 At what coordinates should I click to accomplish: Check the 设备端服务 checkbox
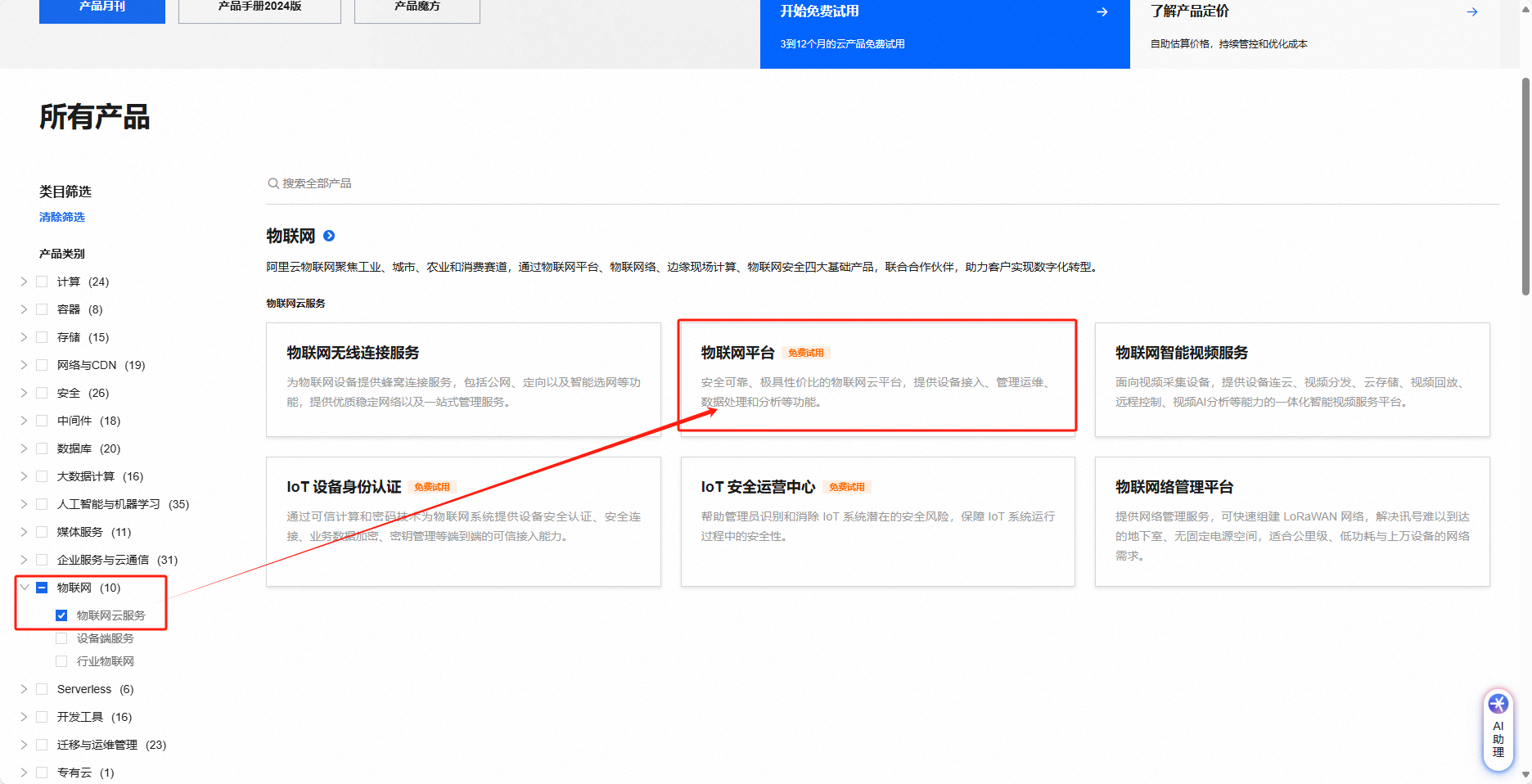click(x=61, y=638)
